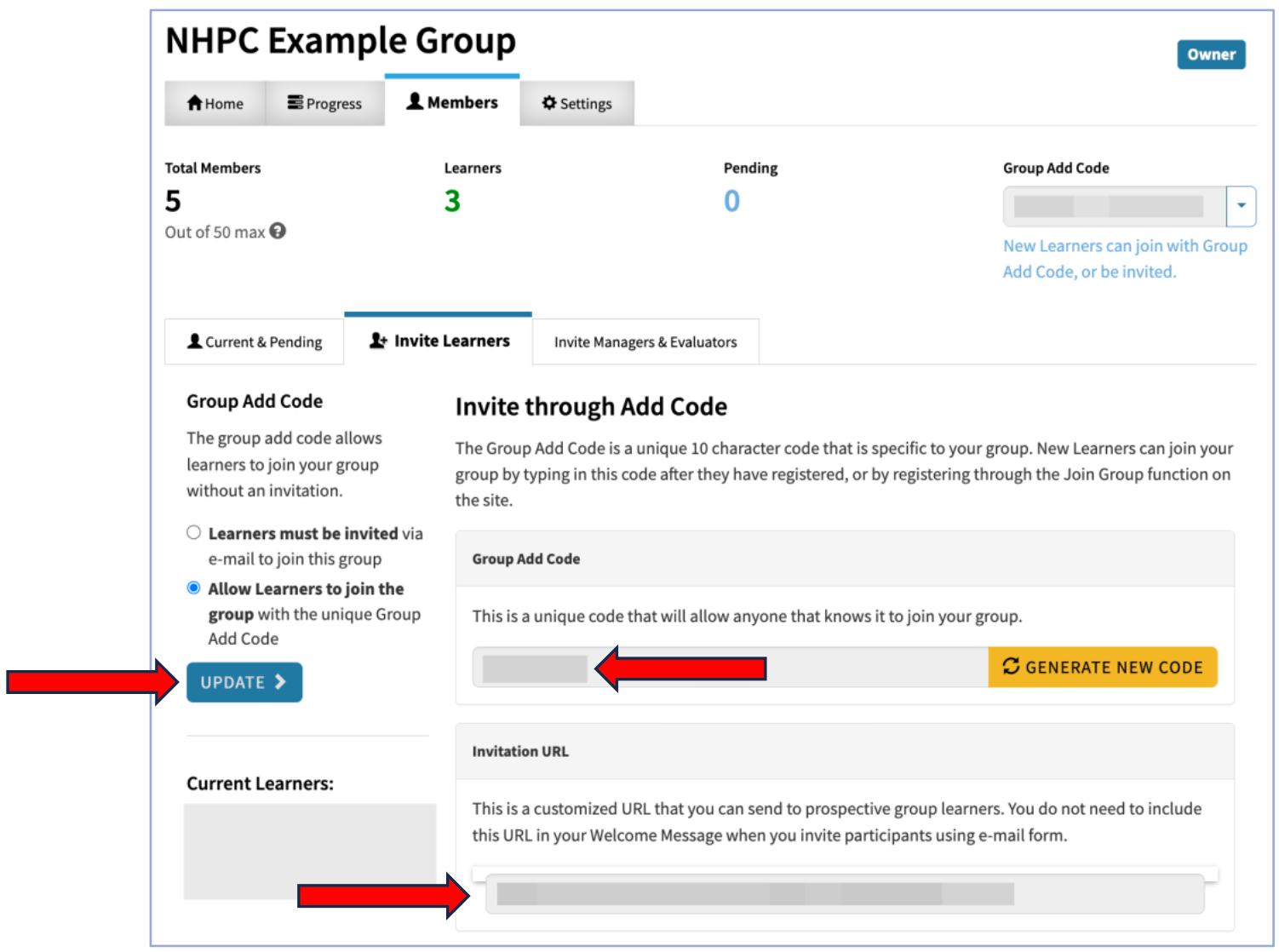
Task: Click the Owner badge
Action: (1211, 54)
